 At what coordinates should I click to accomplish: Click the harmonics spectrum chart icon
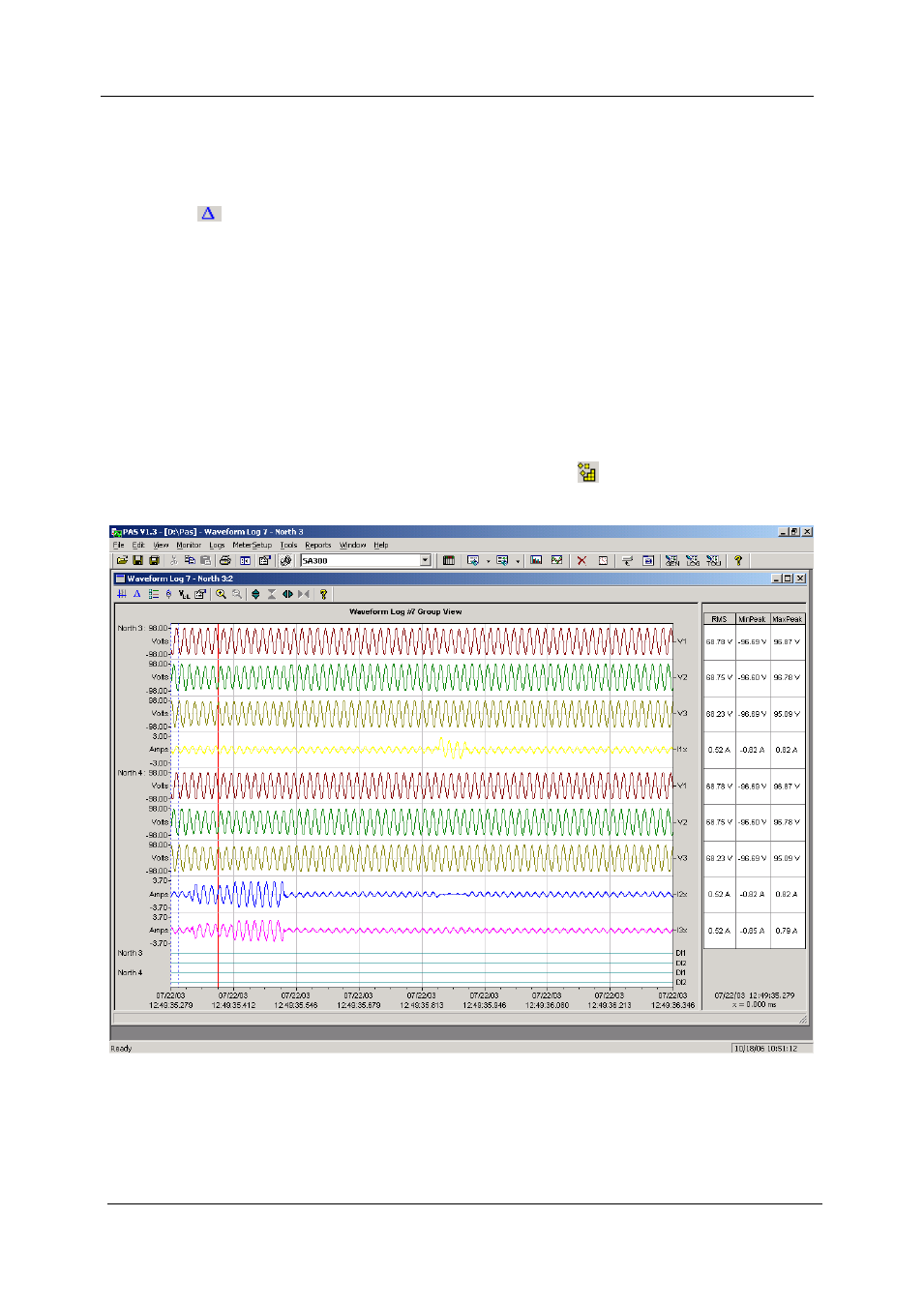coord(536,560)
